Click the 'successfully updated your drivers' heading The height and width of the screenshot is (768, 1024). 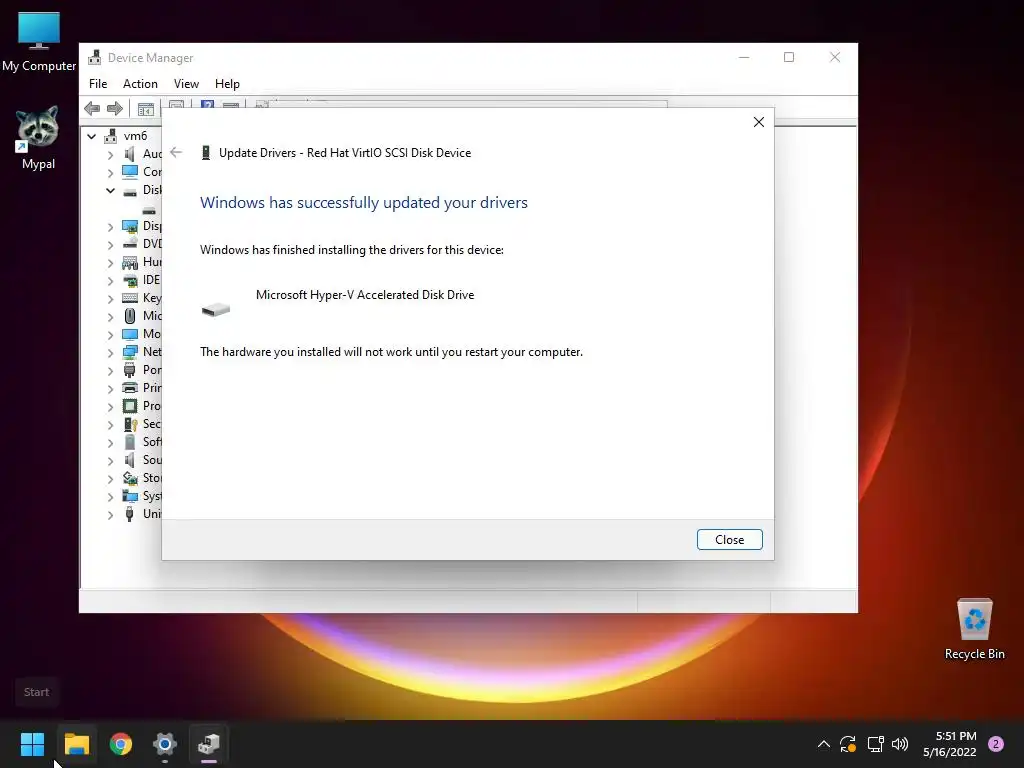364,202
